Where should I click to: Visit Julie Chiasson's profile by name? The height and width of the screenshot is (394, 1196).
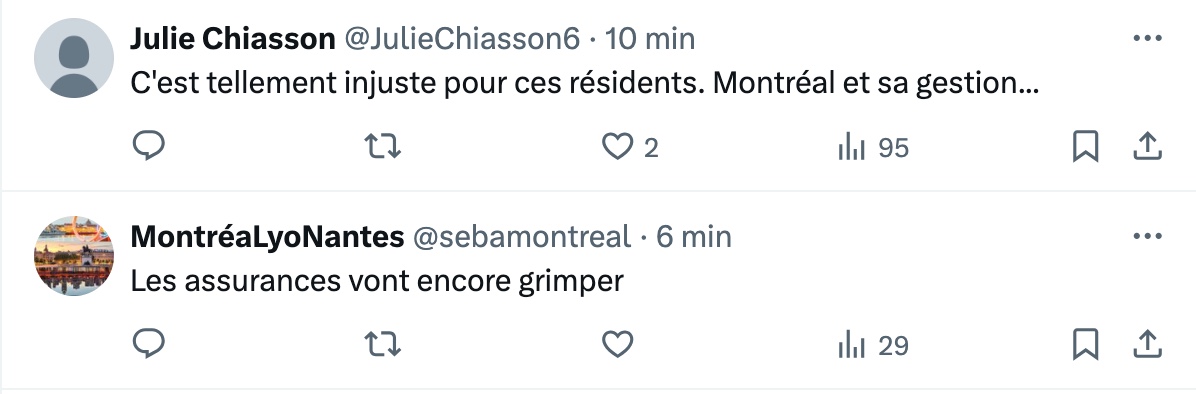click(233, 38)
